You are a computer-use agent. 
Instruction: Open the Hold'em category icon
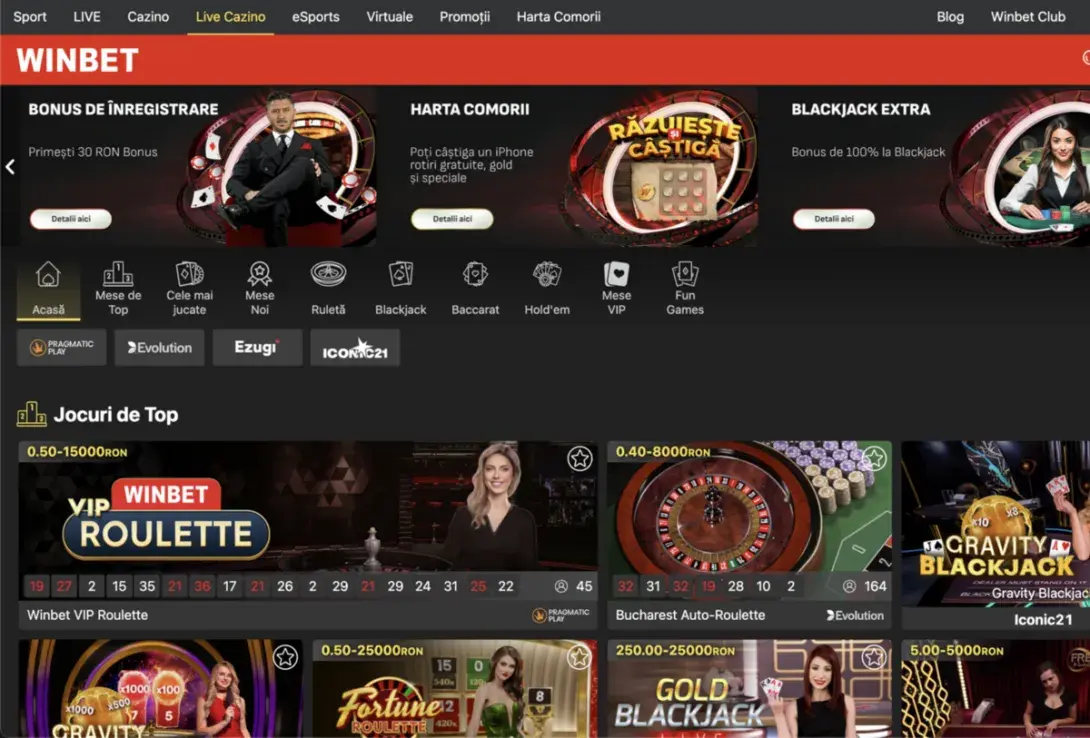[x=547, y=288]
